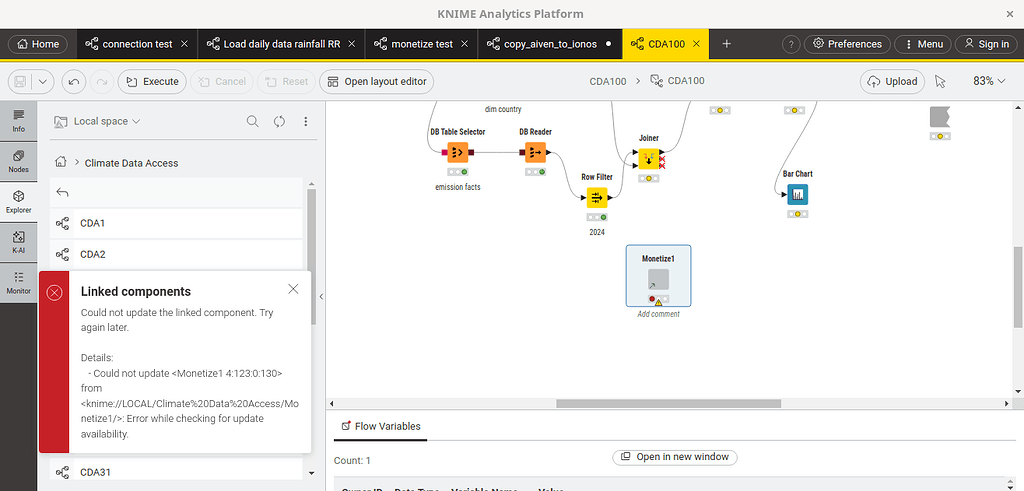Viewport: 1024px width, 491px height.
Task: Select the CDA100 workflow tab
Action: (666, 44)
